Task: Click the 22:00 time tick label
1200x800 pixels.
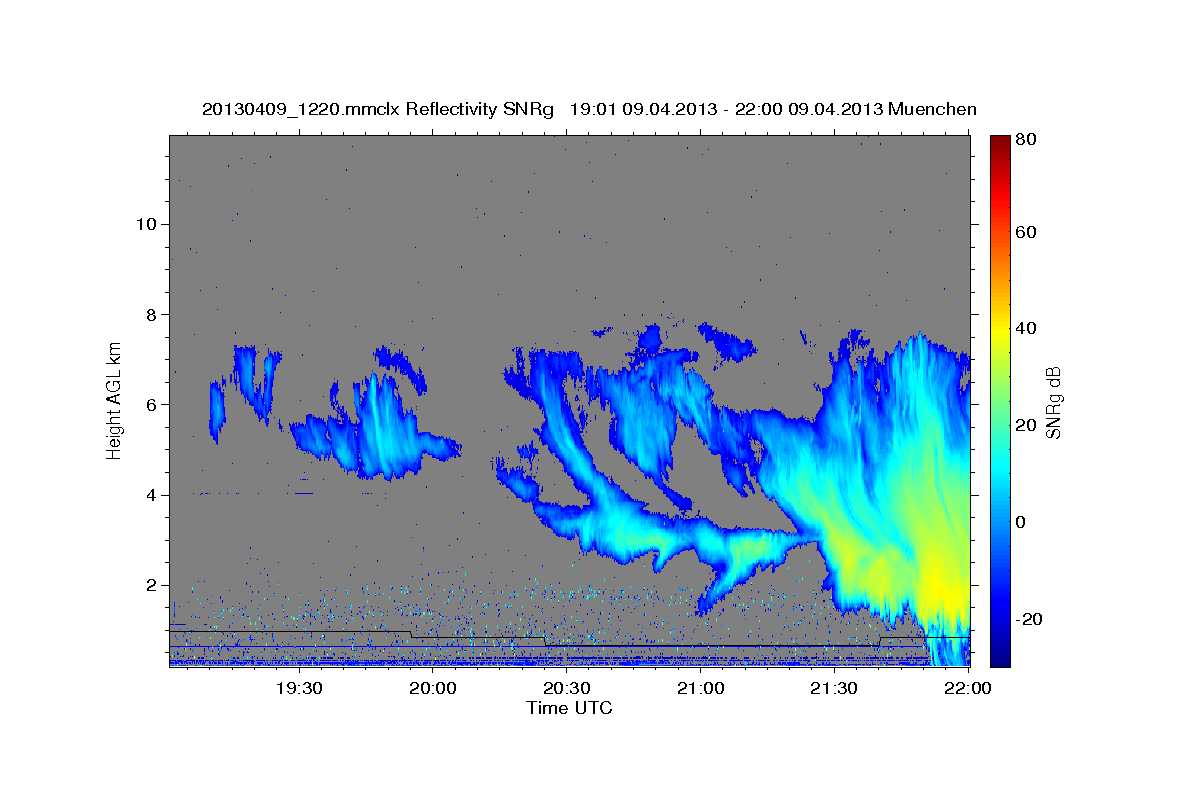Action: pos(967,688)
